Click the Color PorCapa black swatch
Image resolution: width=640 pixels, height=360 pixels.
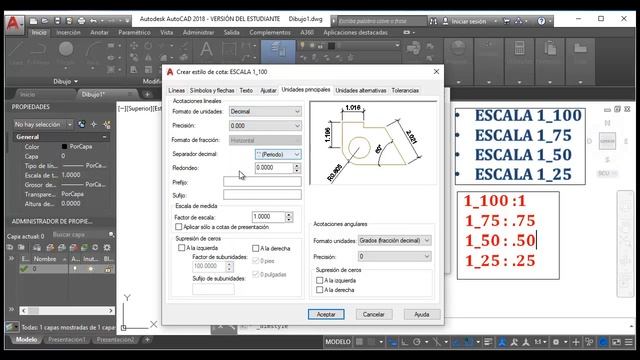point(64,147)
